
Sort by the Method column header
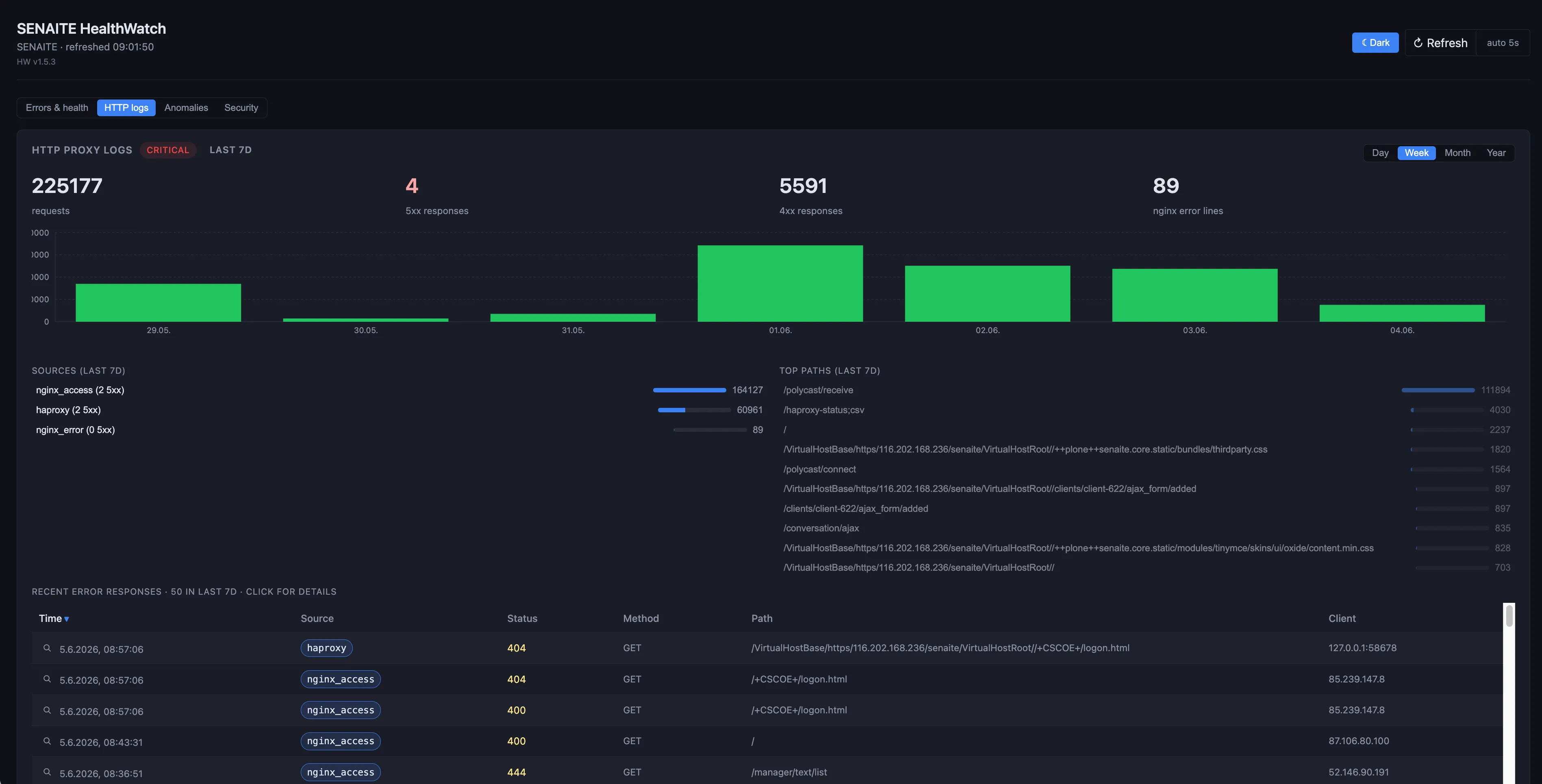(x=641, y=618)
